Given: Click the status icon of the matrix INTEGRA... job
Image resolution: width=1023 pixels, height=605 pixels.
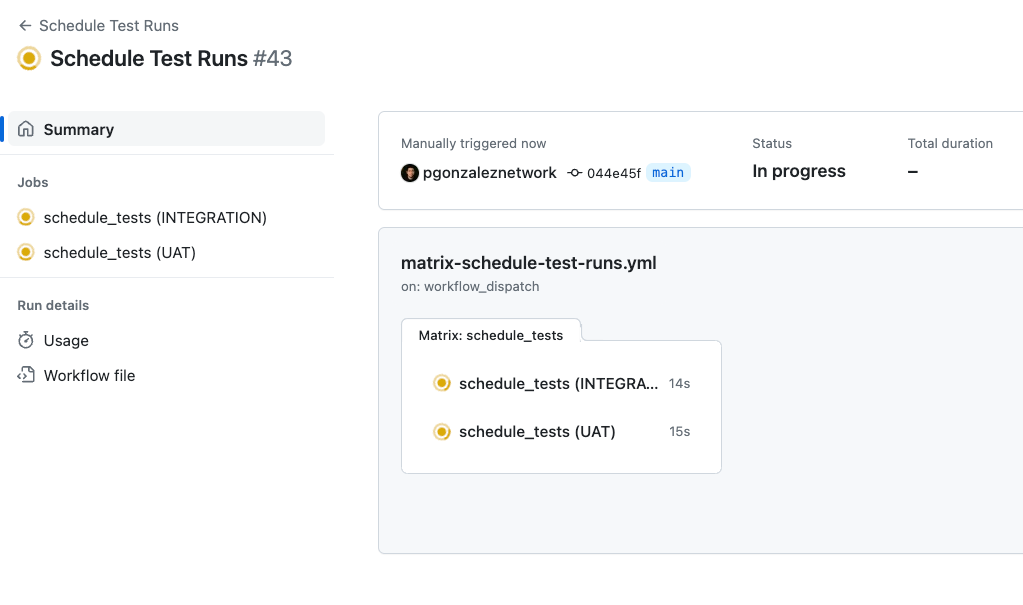Looking at the screenshot, I should tap(442, 383).
